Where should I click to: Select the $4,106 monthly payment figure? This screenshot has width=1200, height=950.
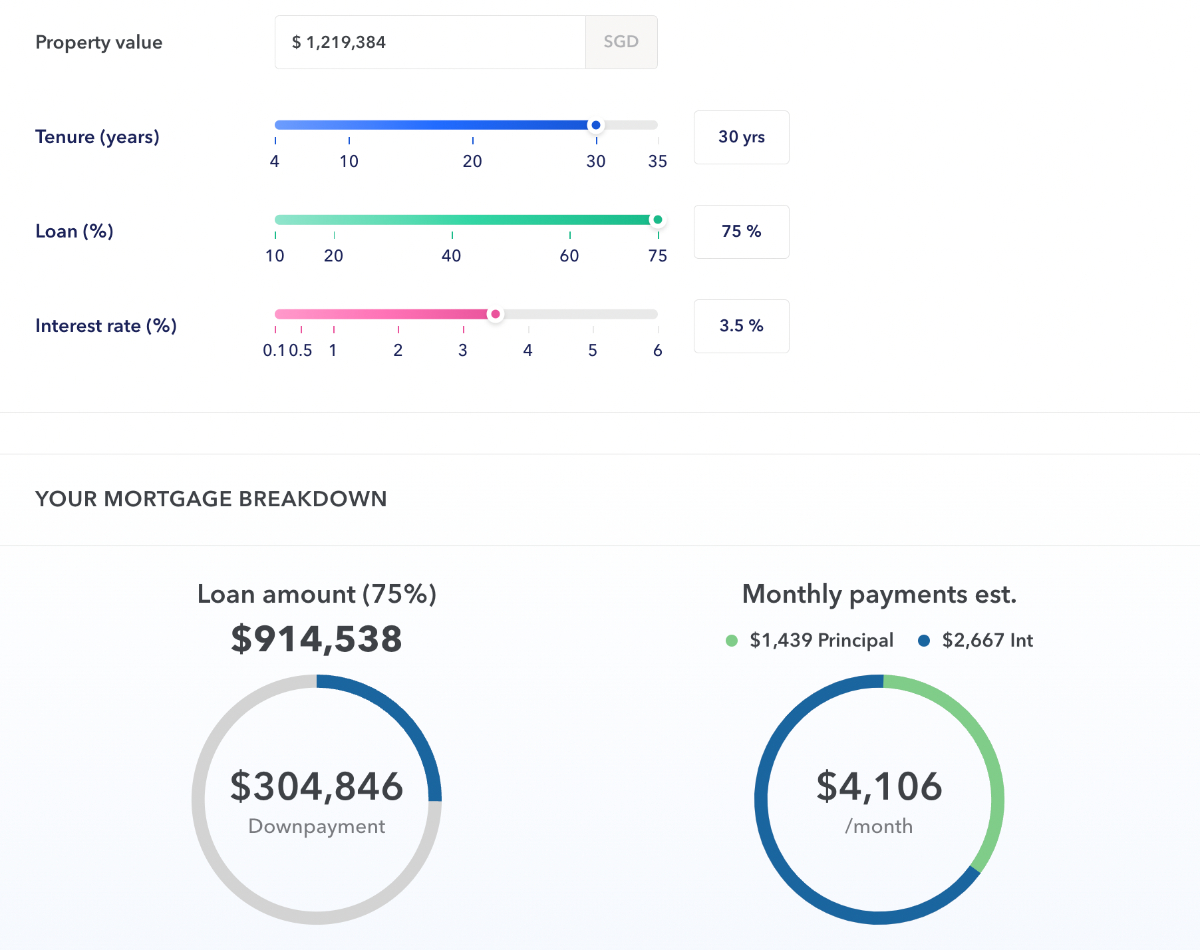[x=880, y=786]
